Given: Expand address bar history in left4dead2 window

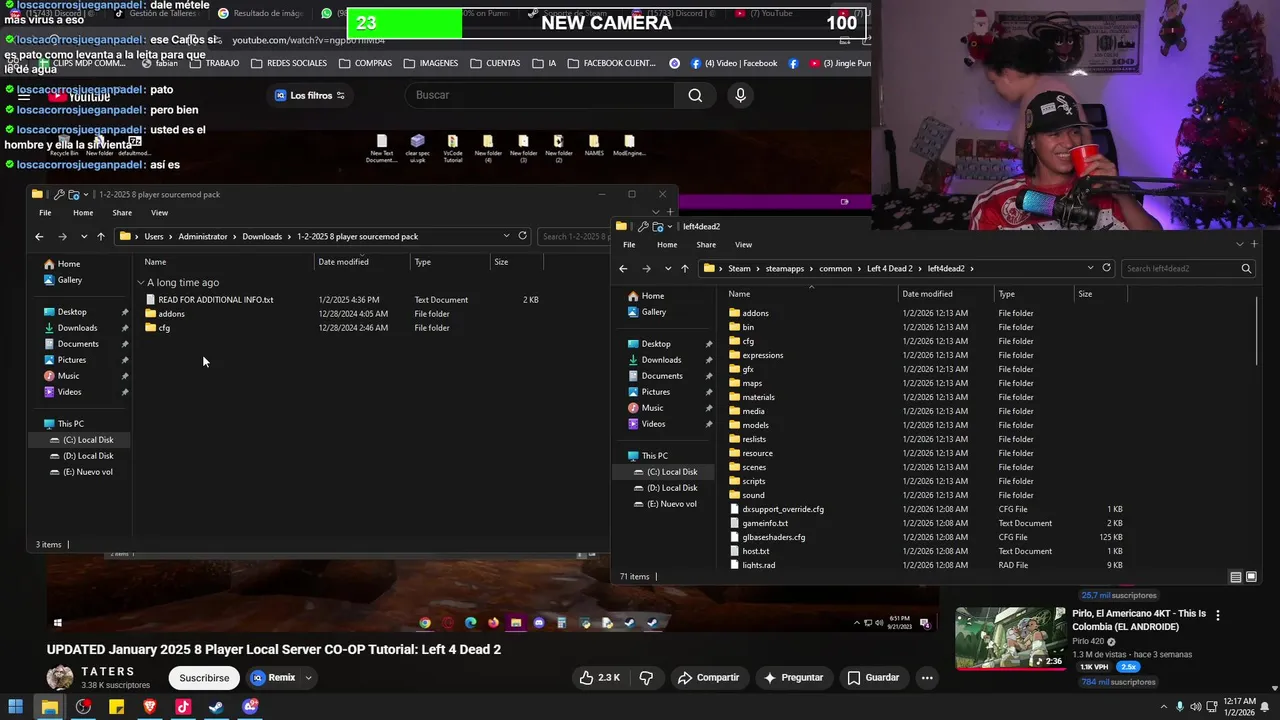Looking at the screenshot, I should (1090, 268).
